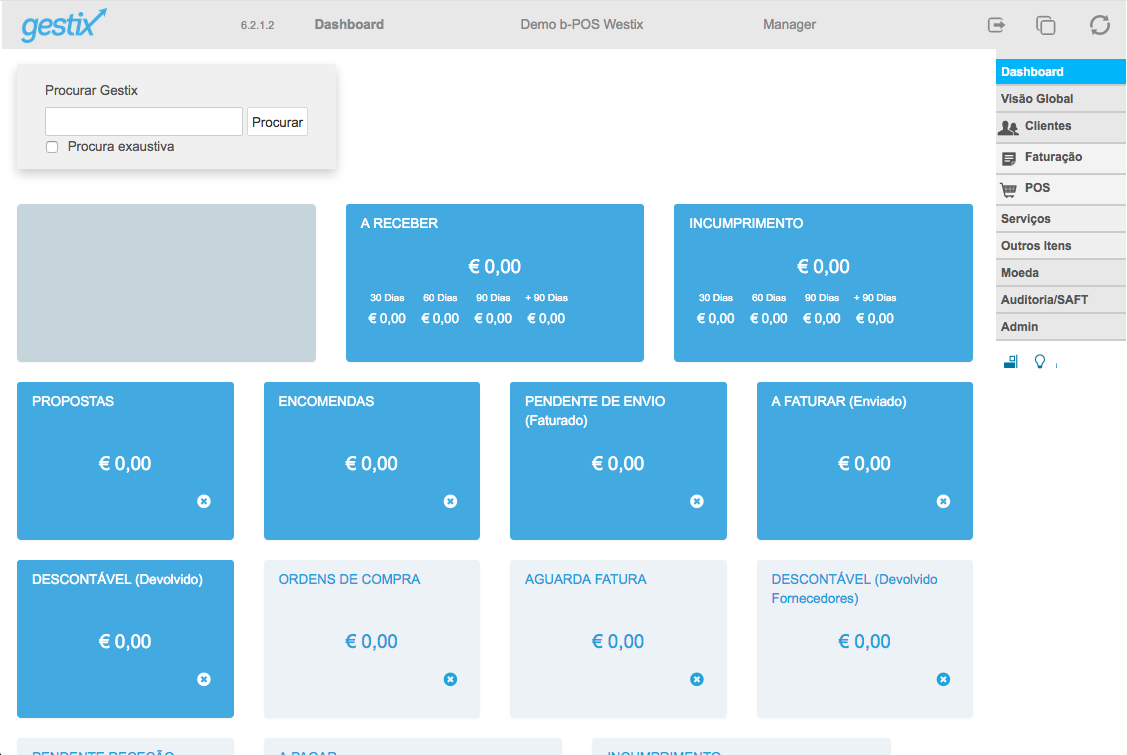Click the A RECEBER card title

pyautogui.click(x=399, y=224)
